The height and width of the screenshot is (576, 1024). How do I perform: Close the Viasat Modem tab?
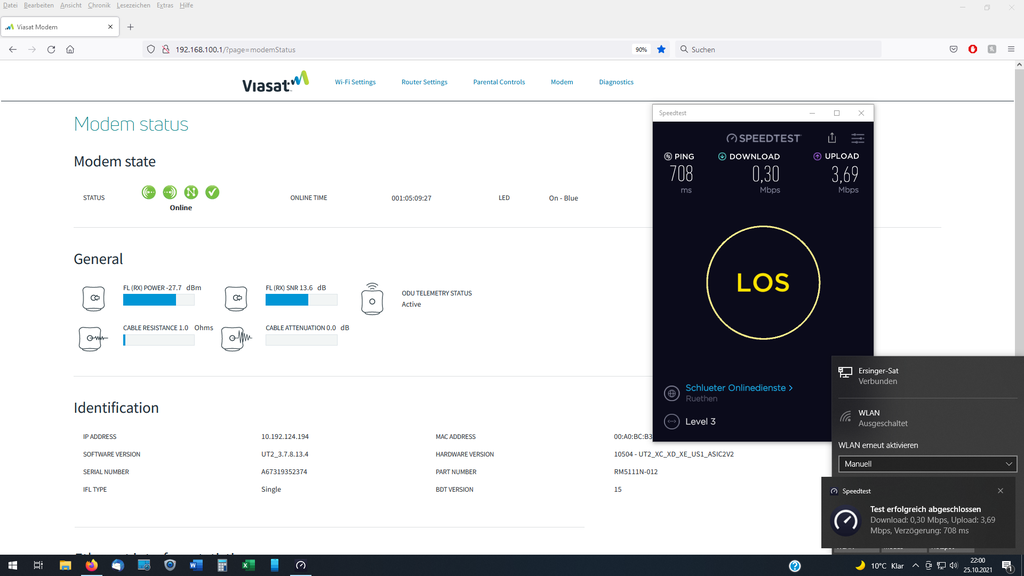(x=110, y=27)
